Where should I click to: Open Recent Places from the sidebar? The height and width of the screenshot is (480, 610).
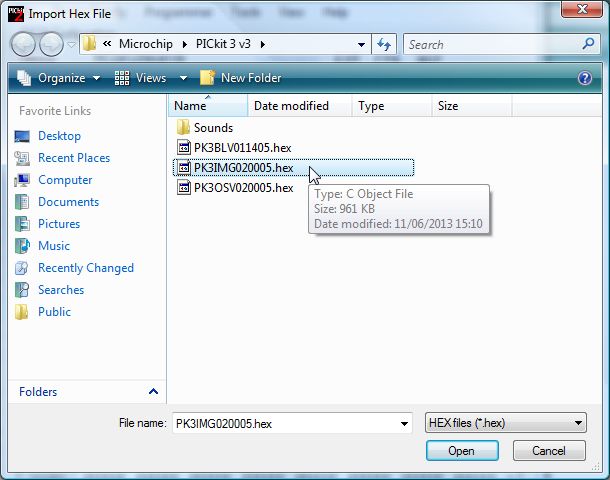pyautogui.click(x=23, y=158)
